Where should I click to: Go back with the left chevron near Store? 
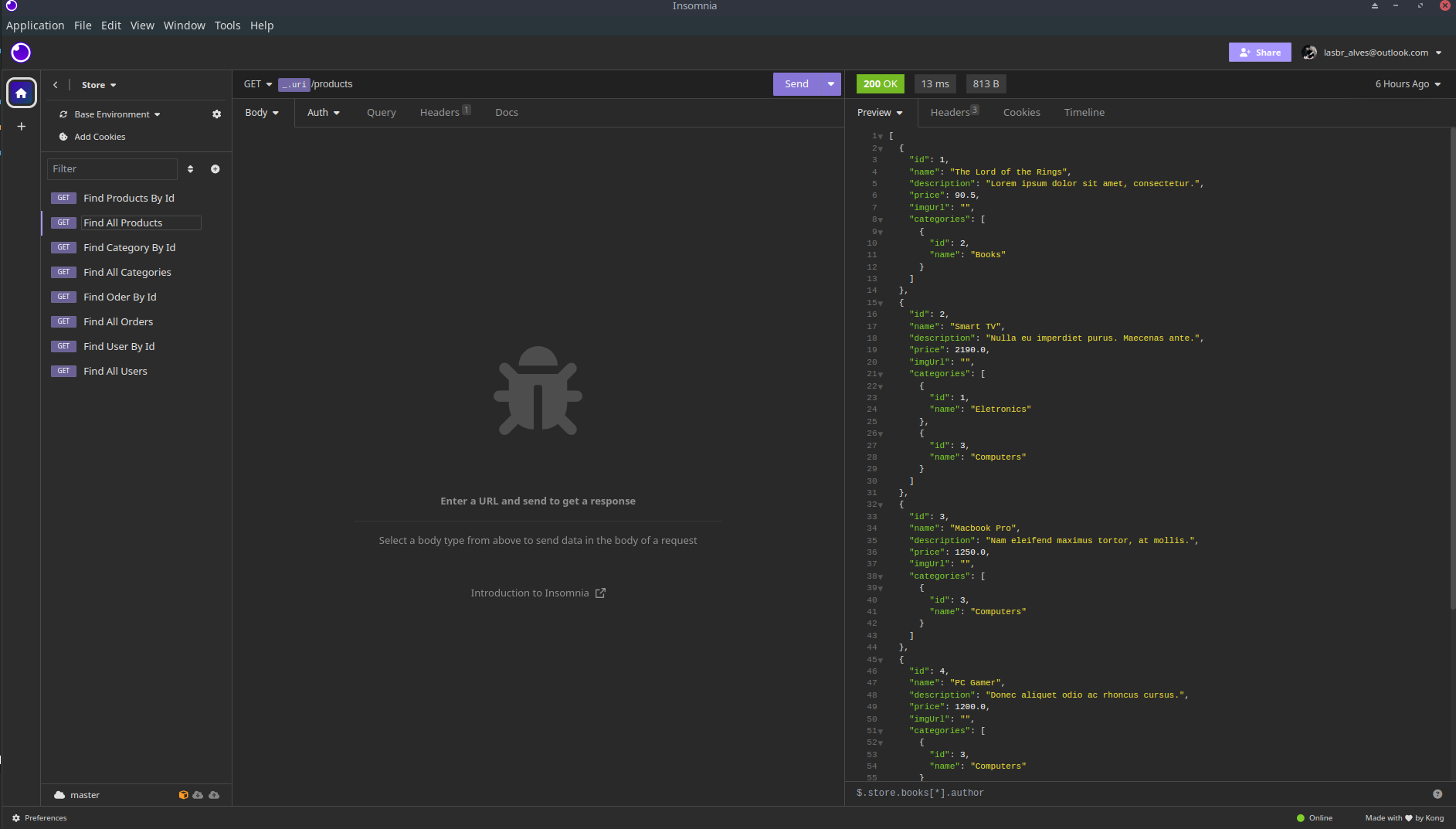56,85
